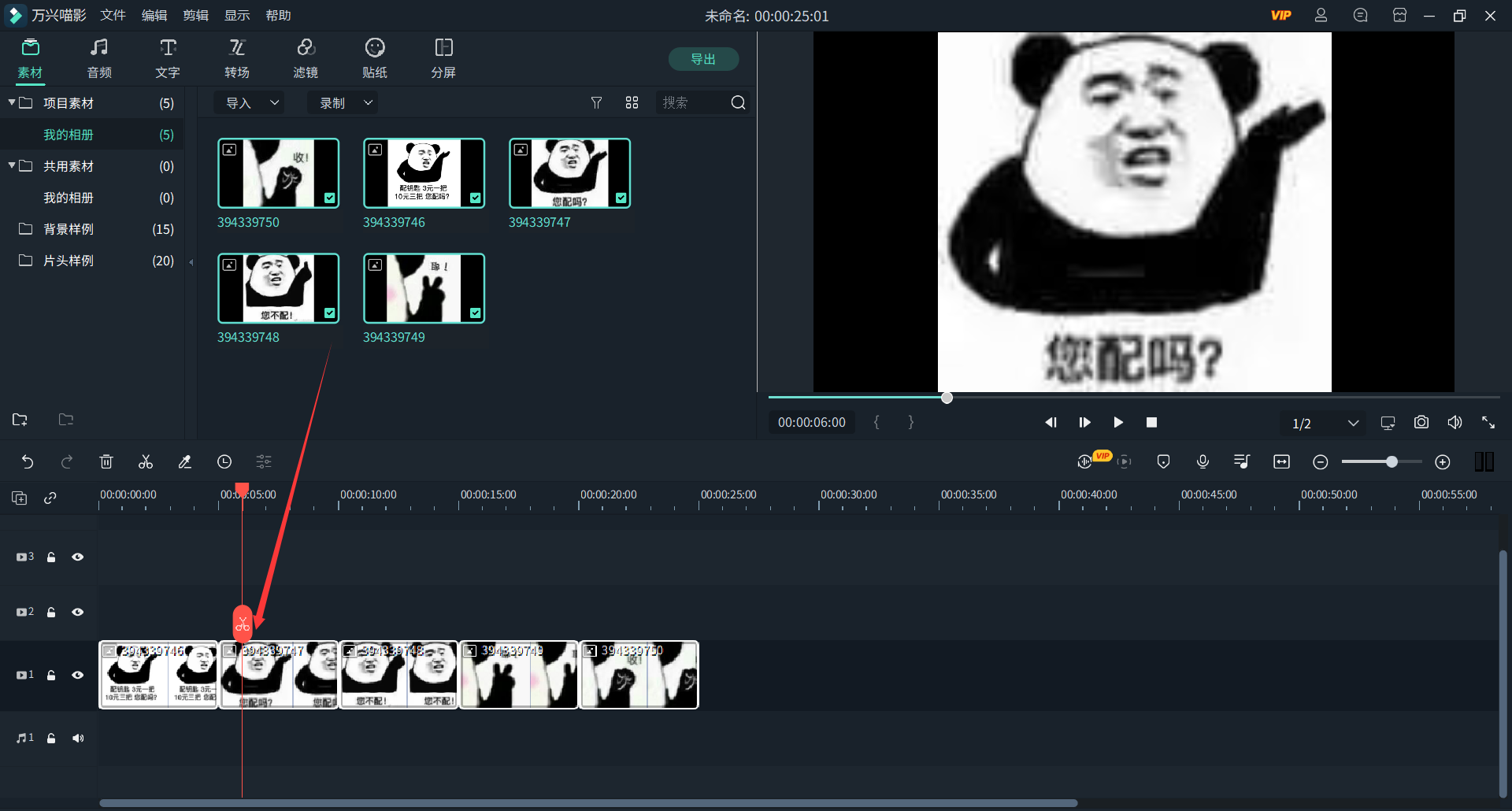Take a snapshot with camera icon
This screenshot has width=1512, height=811.
click(1421, 423)
